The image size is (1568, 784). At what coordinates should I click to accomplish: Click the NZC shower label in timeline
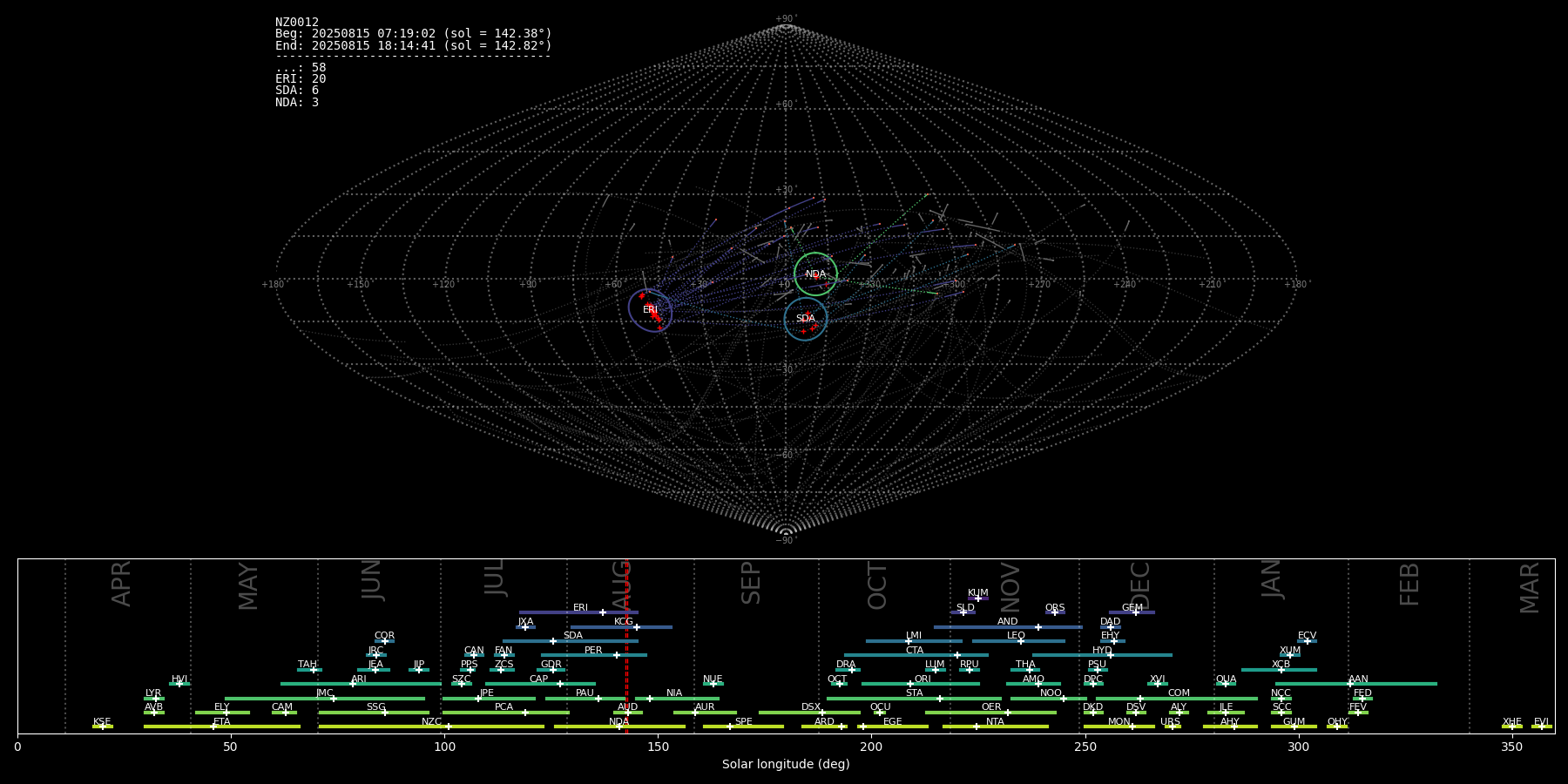coord(431,722)
